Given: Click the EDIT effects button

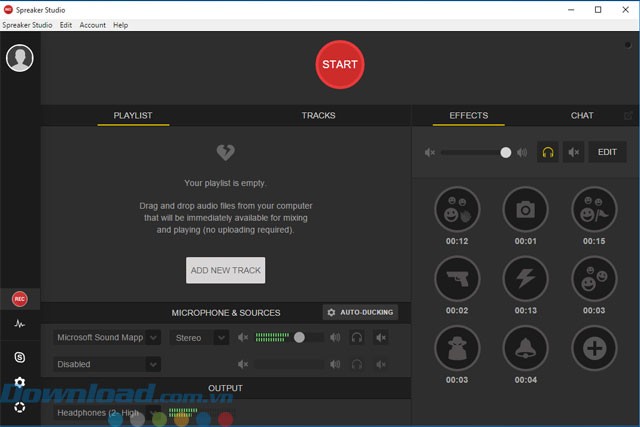Looking at the screenshot, I should pyautogui.click(x=607, y=152).
